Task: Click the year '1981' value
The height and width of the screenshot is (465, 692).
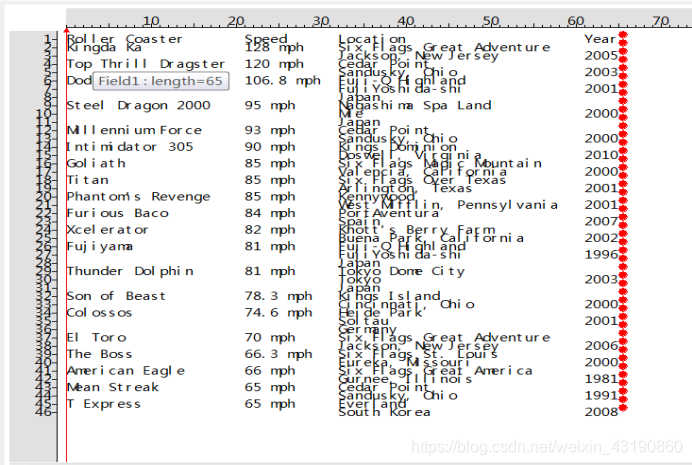Action: (601, 379)
